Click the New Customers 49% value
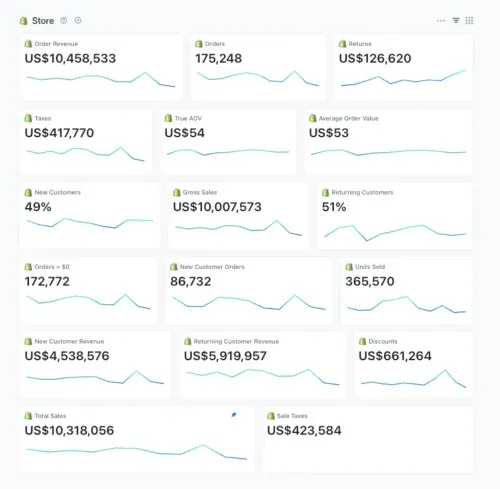The width and height of the screenshot is (500, 489). pyautogui.click(x=38, y=207)
